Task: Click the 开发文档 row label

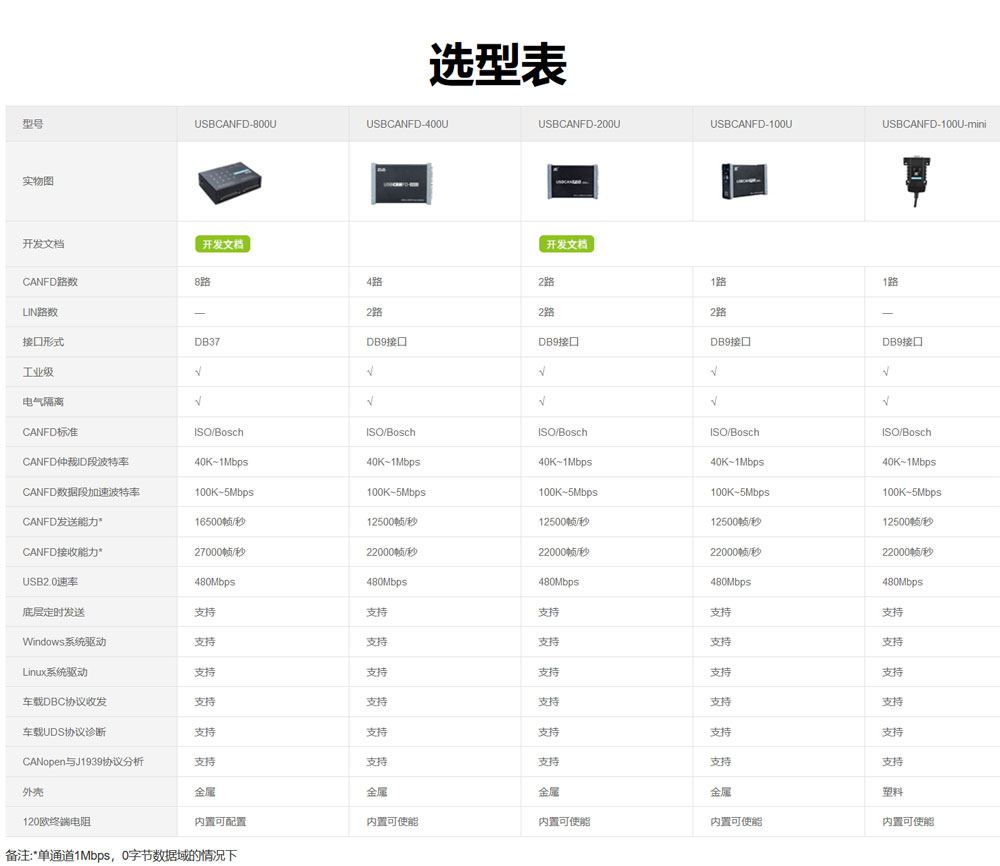Action: coord(43,244)
